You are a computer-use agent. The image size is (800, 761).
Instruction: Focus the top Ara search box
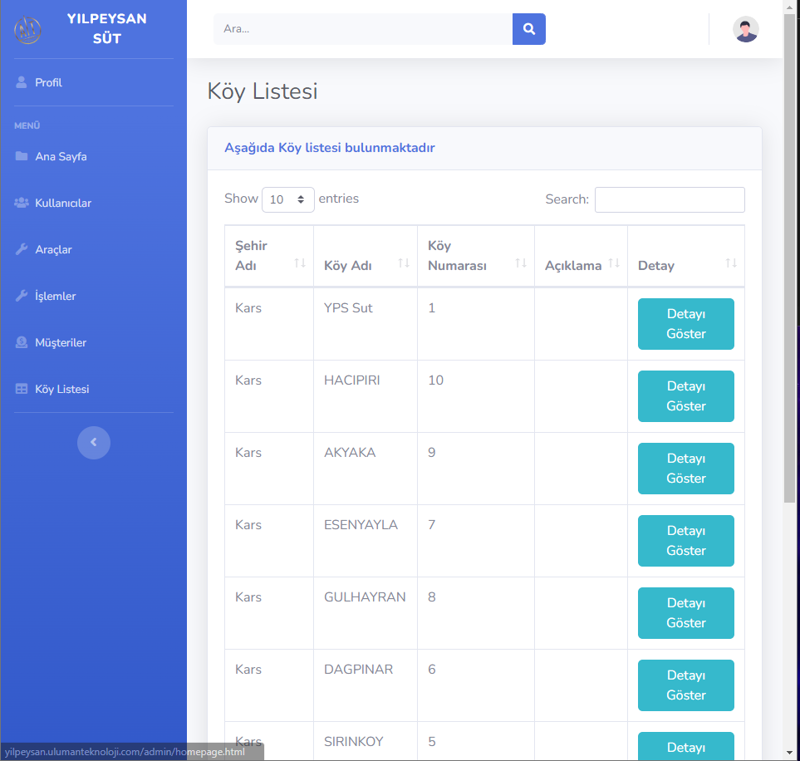point(362,29)
